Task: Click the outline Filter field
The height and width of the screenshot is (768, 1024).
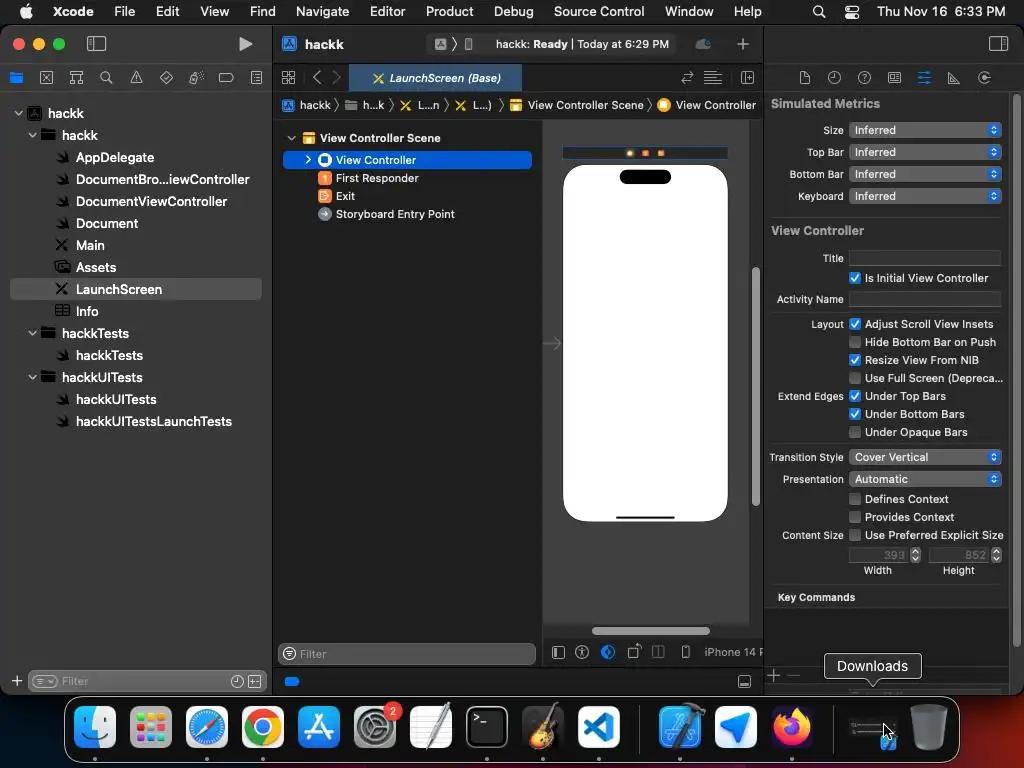Action: (x=407, y=654)
